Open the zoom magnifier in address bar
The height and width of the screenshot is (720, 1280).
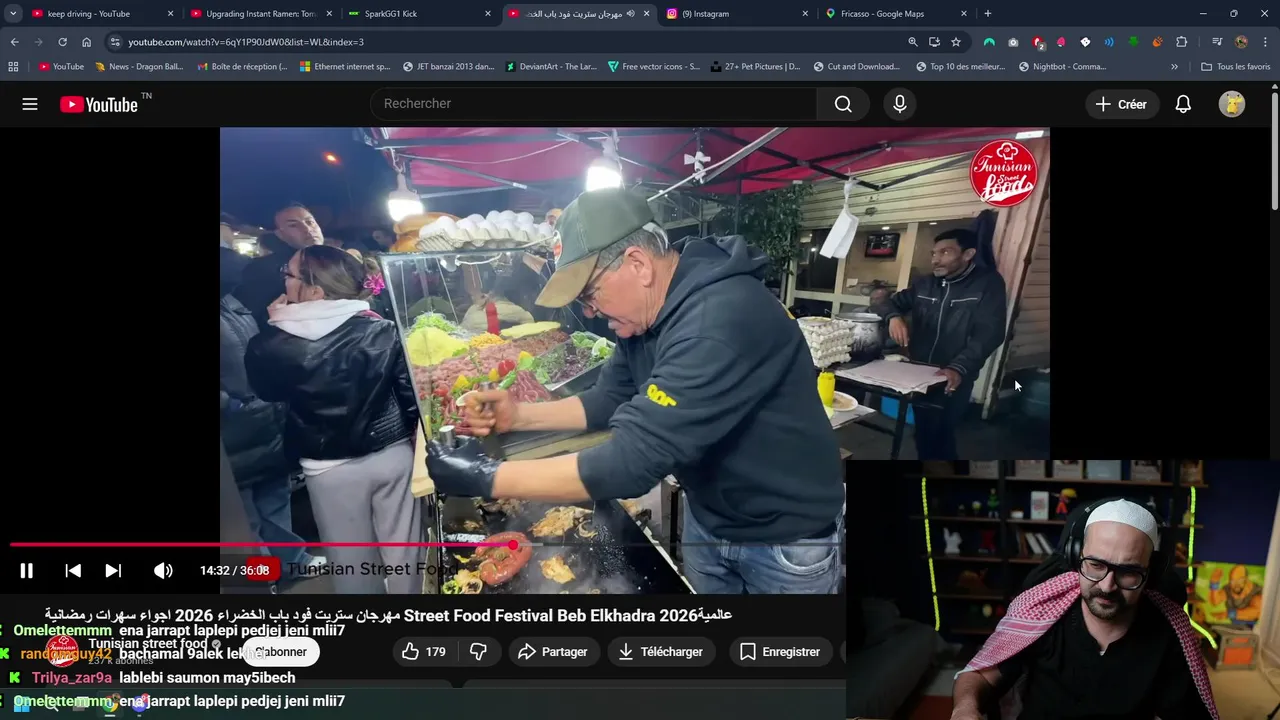912,42
